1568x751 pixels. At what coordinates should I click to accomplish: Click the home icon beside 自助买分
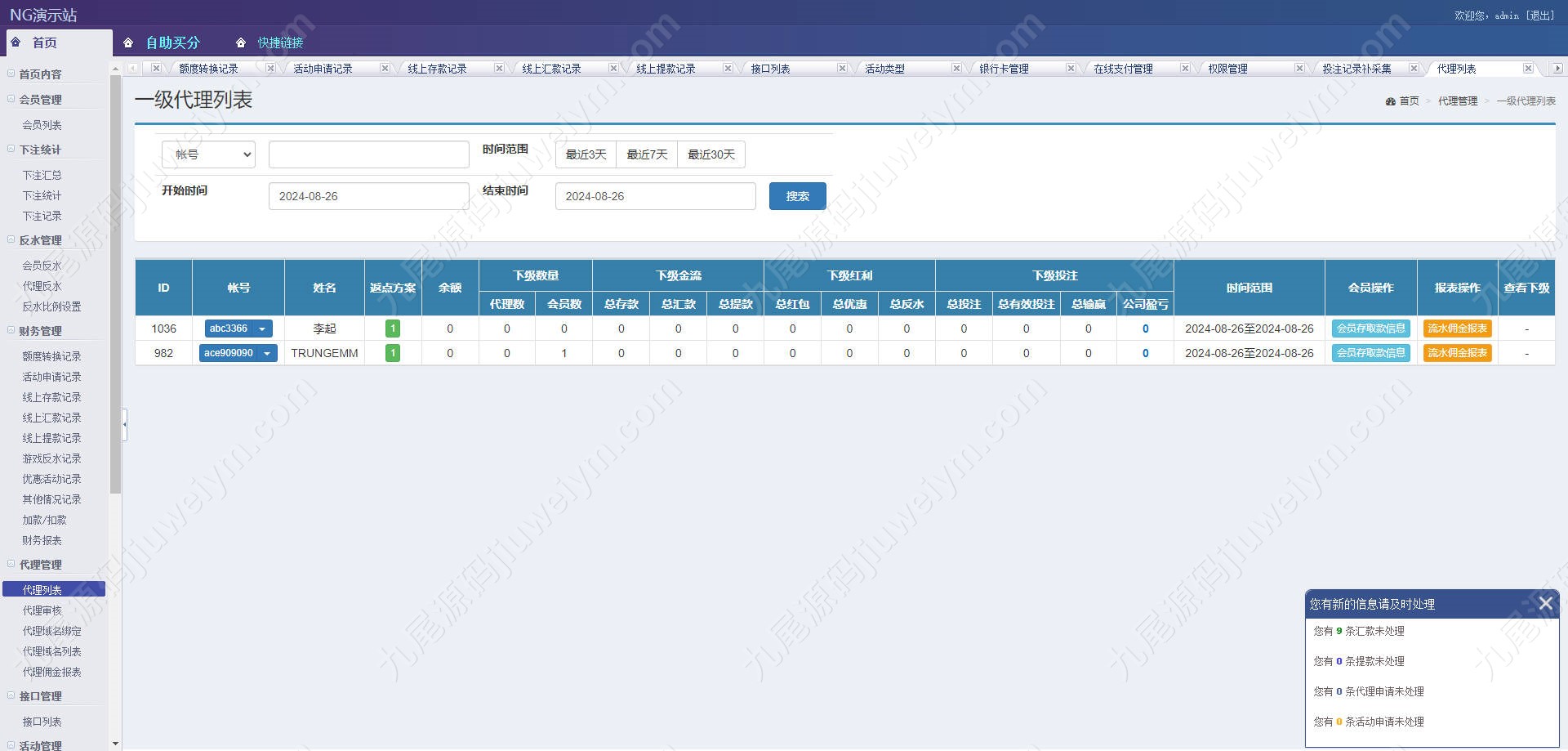128,42
